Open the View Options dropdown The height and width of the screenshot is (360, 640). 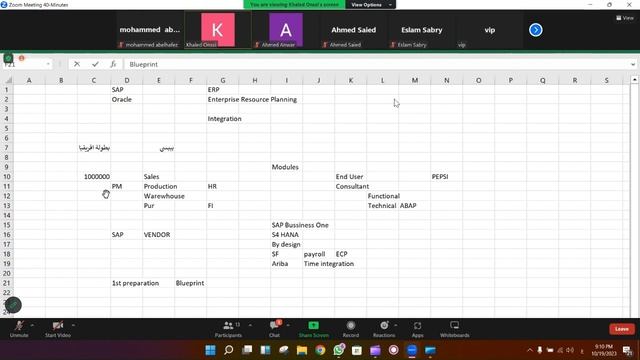pyautogui.click(x=371, y=4)
